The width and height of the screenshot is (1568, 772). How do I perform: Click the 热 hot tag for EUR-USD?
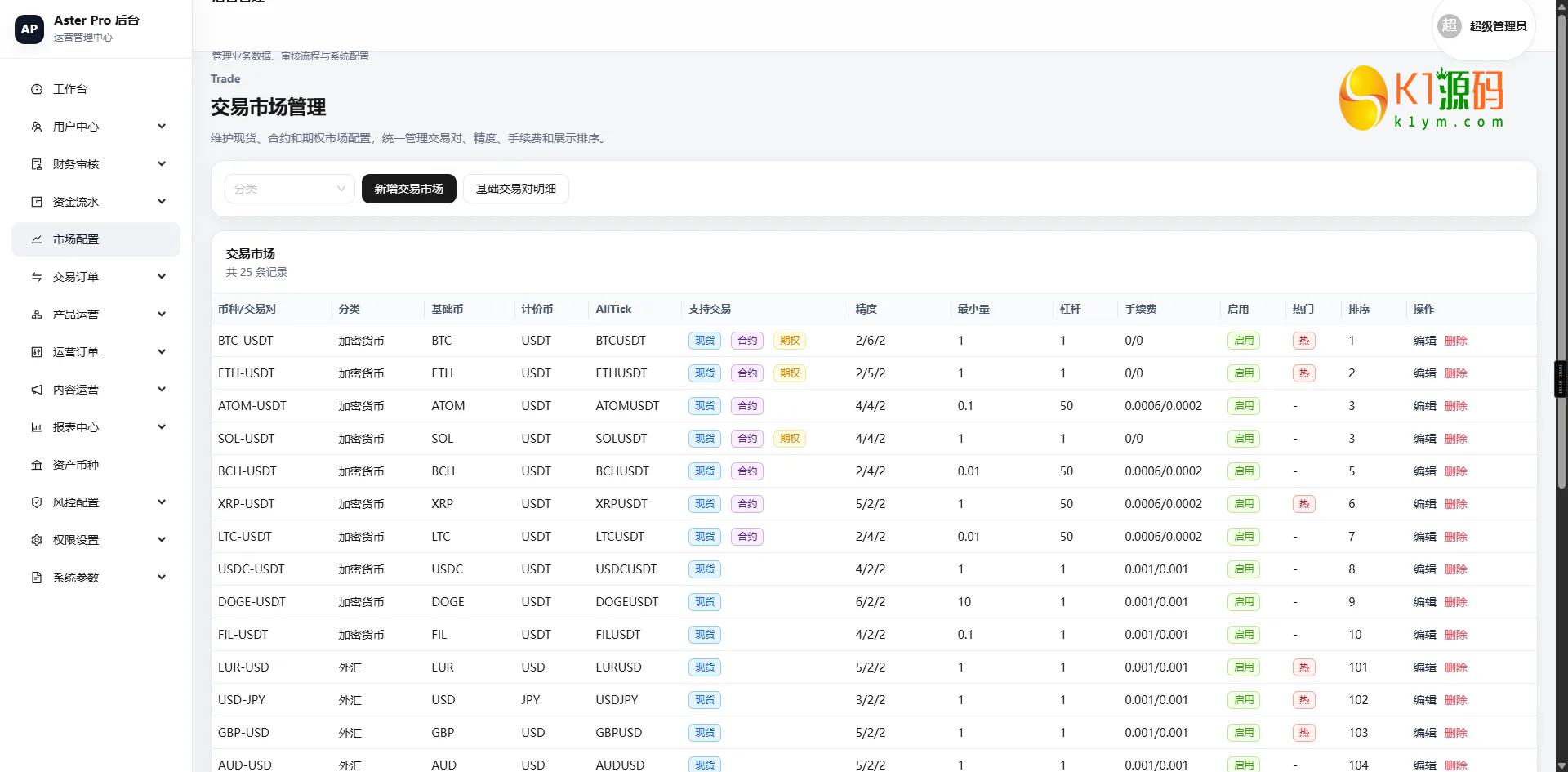coord(1304,667)
